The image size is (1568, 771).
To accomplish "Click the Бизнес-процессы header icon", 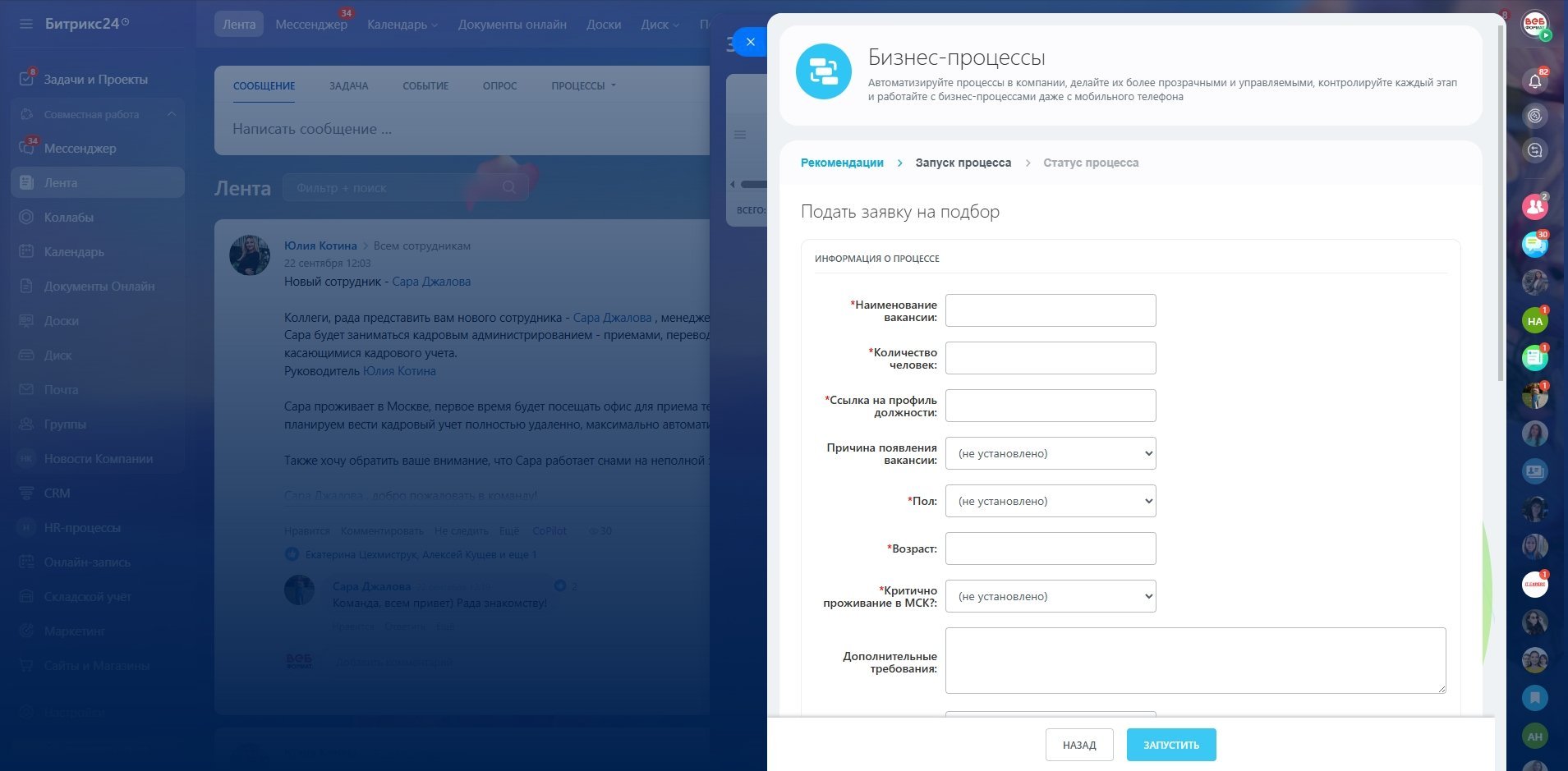I will pyautogui.click(x=823, y=71).
